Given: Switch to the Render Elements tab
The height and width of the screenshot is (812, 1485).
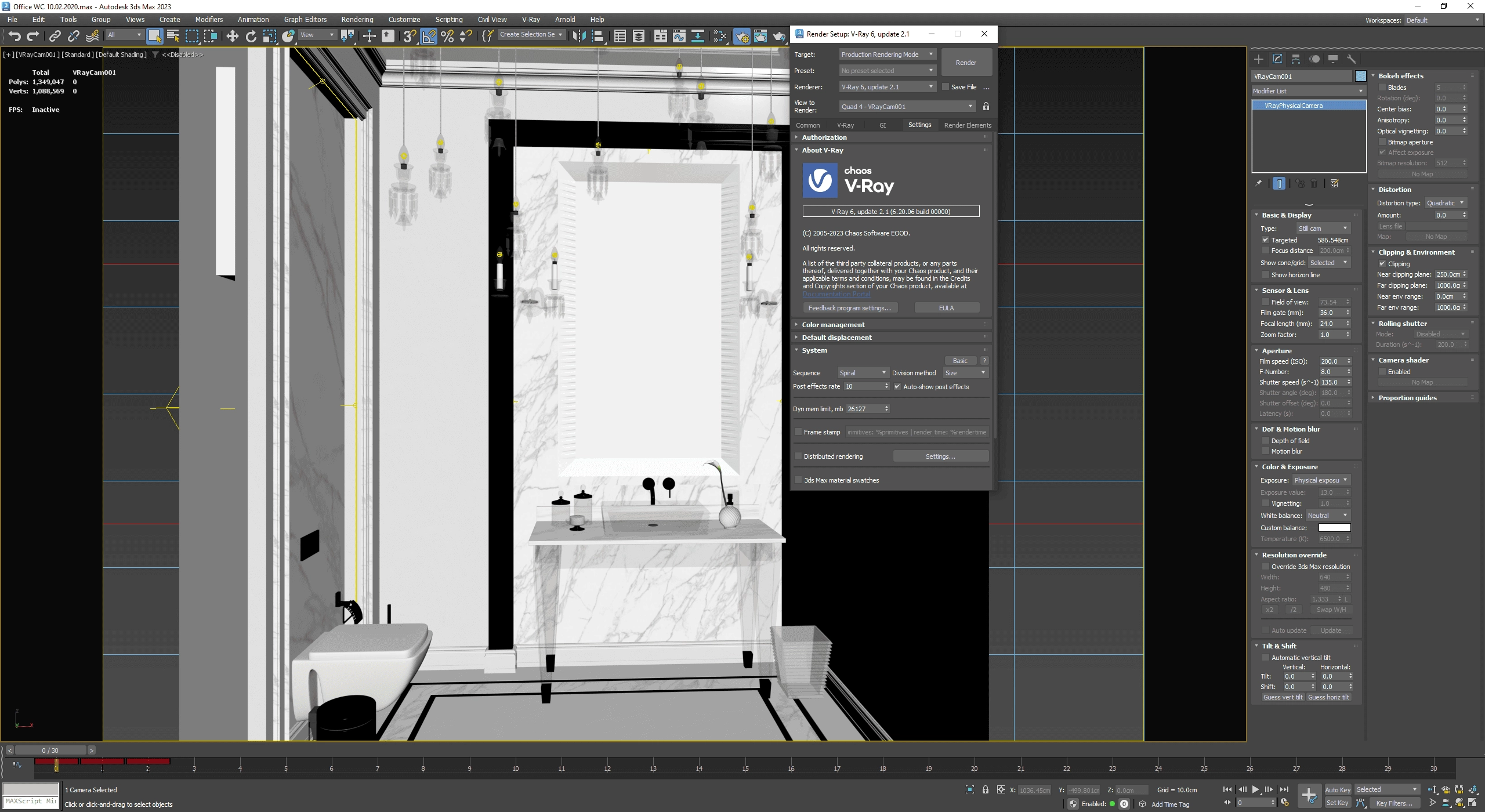Looking at the screenshot, I should coord(968,125).
